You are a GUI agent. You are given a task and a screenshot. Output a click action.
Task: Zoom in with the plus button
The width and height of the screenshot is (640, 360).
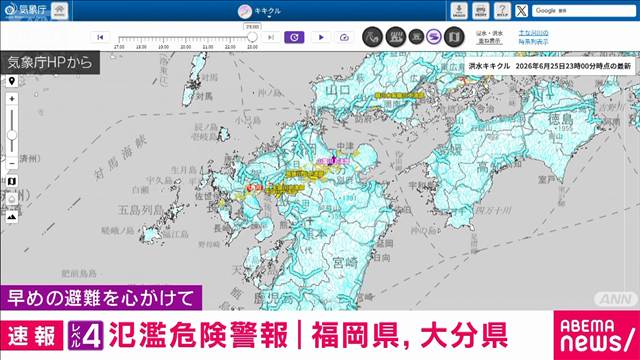coord(12,99)
